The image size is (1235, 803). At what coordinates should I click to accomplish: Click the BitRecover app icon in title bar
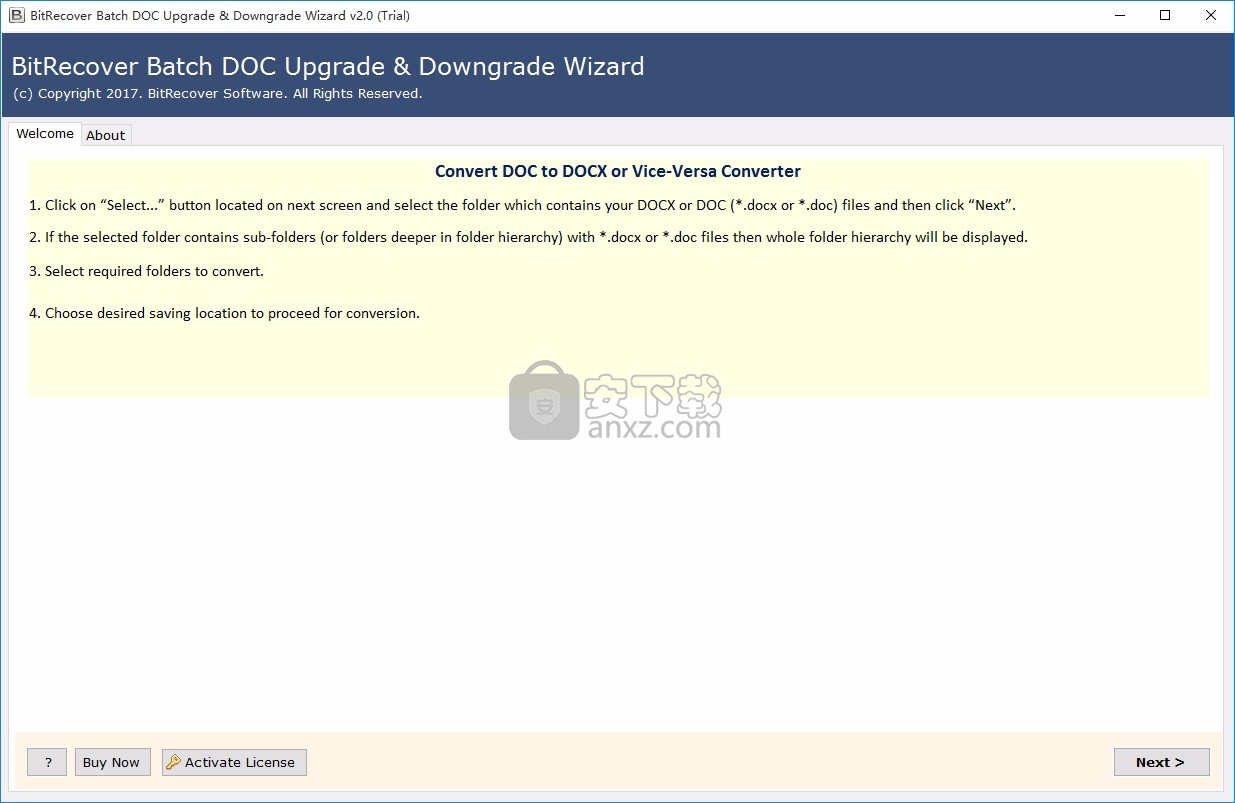coord(15,15)
